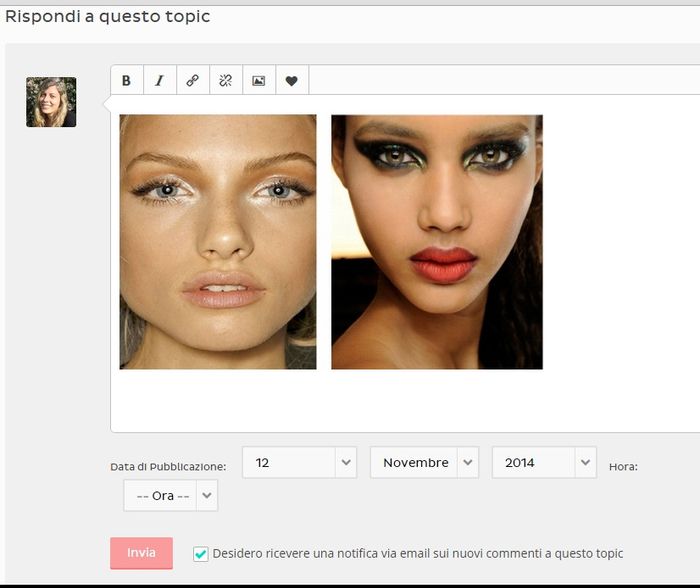Image resolution: width=700 pixels, height=588 pixels.
Task: Remove link with the broken chain icon
Action: pos(225,81)
